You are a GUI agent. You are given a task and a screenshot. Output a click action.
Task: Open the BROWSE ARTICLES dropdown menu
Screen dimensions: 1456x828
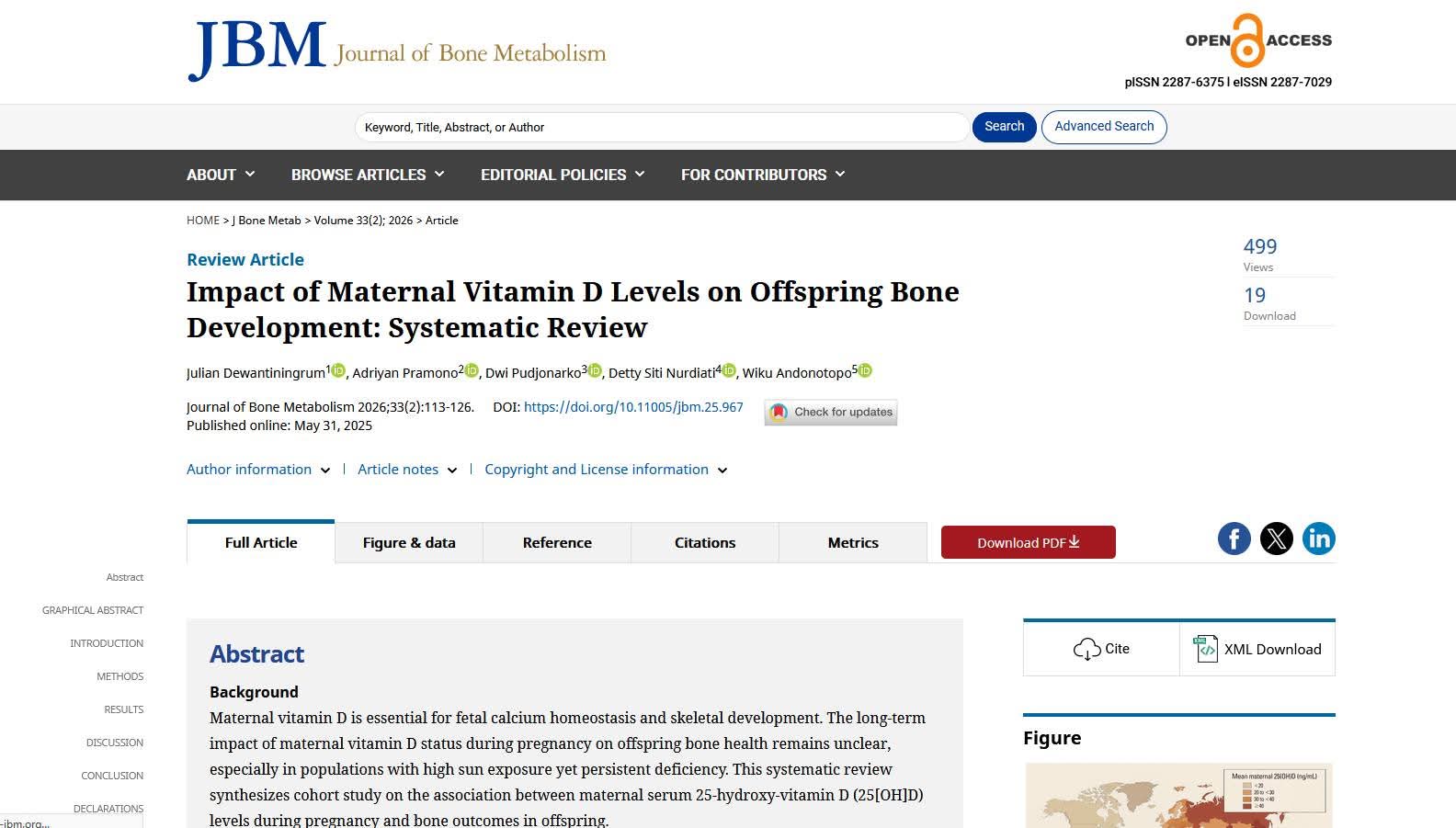pos(368,175)
